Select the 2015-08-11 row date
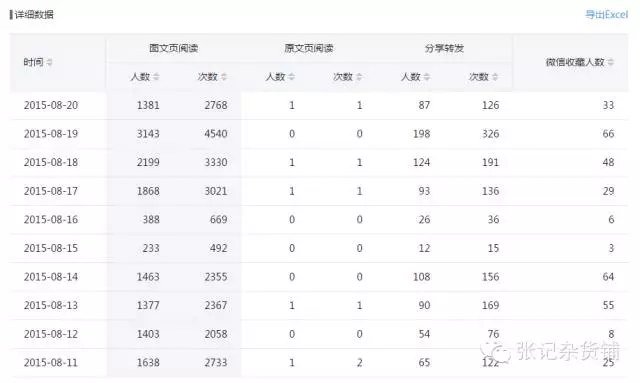The image size is (640, 383). (x=51, y=363)
